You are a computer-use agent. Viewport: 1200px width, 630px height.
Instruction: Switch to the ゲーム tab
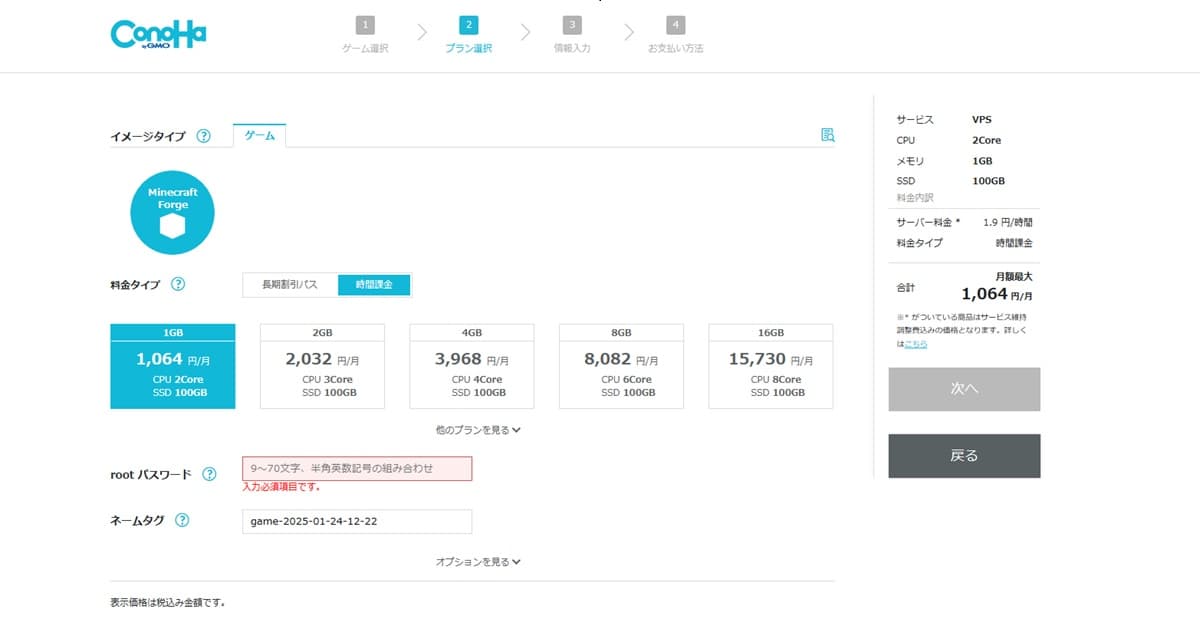pyautogui.click(x=260, y=135)
